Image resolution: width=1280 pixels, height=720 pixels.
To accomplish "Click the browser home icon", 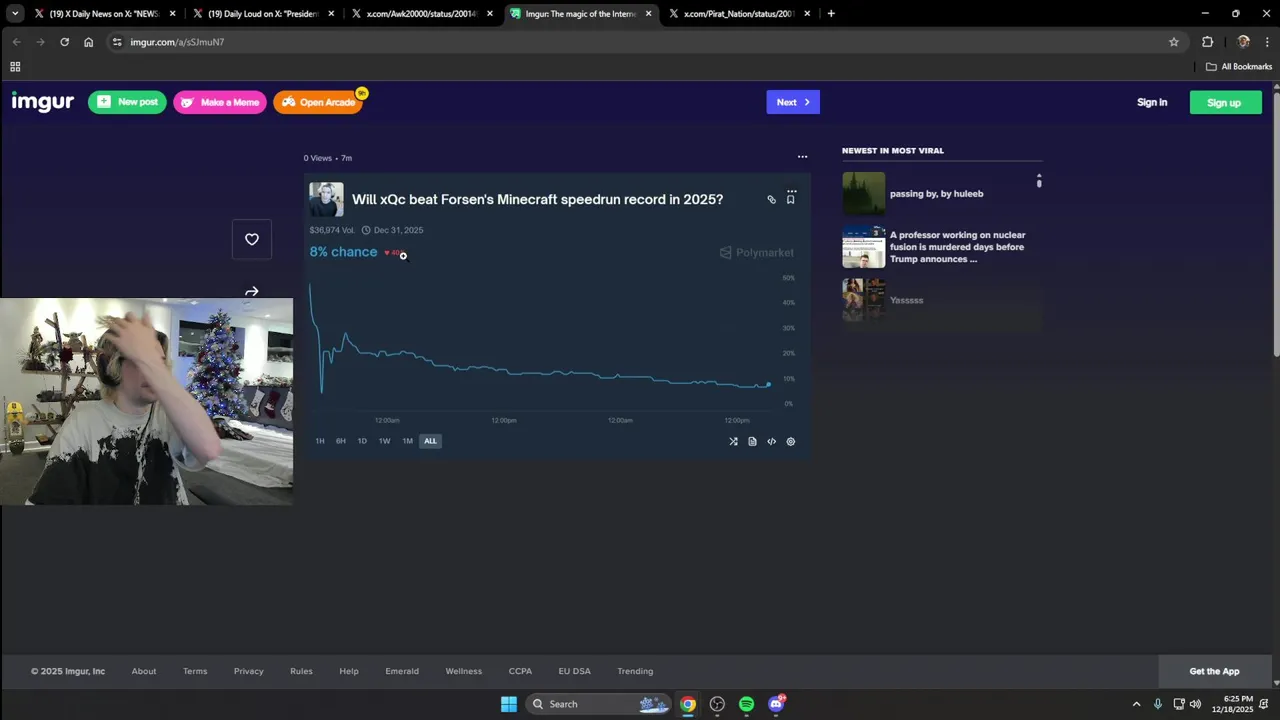I will (x=88, y=42).
